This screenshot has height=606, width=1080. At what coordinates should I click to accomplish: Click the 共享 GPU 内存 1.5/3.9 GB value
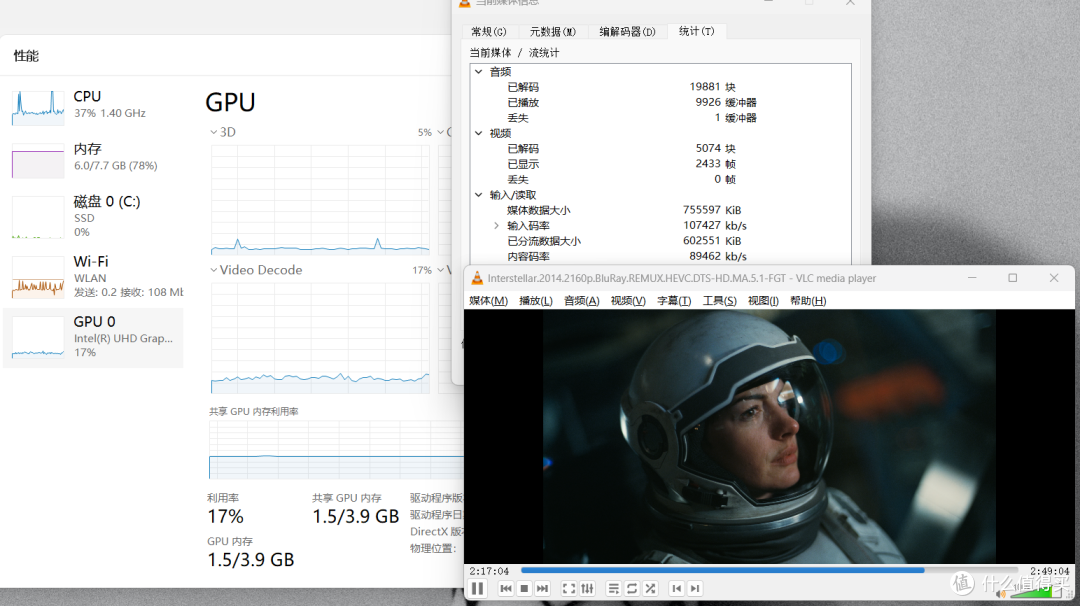355,516
